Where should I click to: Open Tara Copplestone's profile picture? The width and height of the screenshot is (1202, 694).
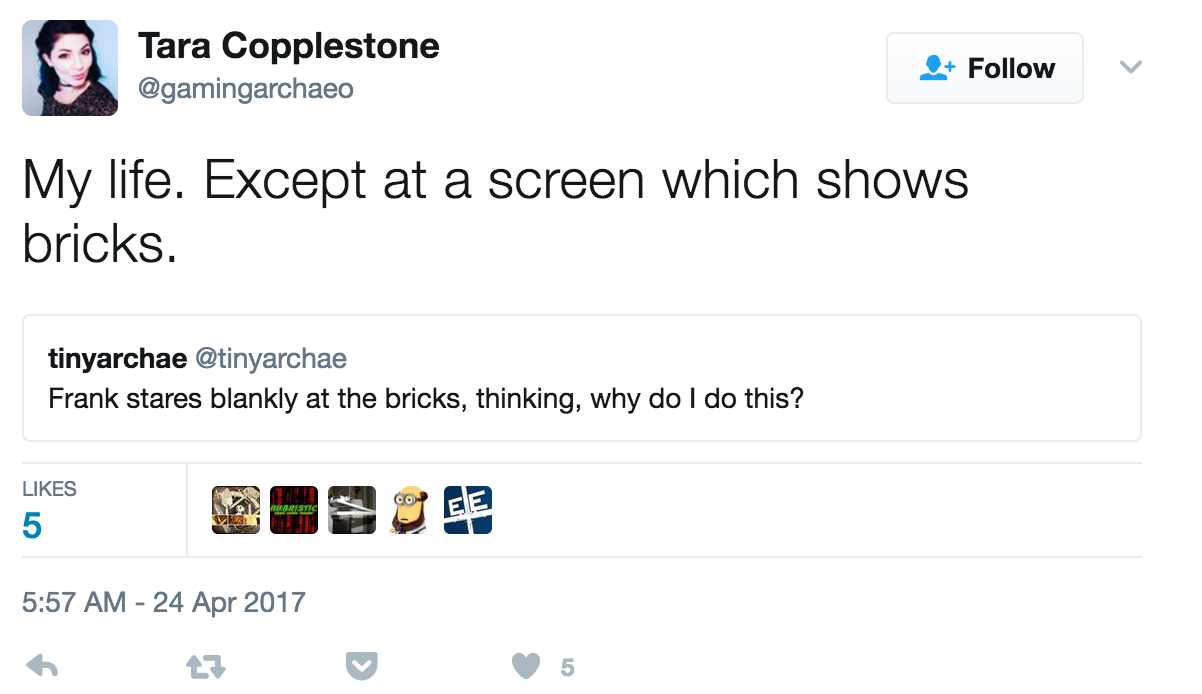click(70, 68)
